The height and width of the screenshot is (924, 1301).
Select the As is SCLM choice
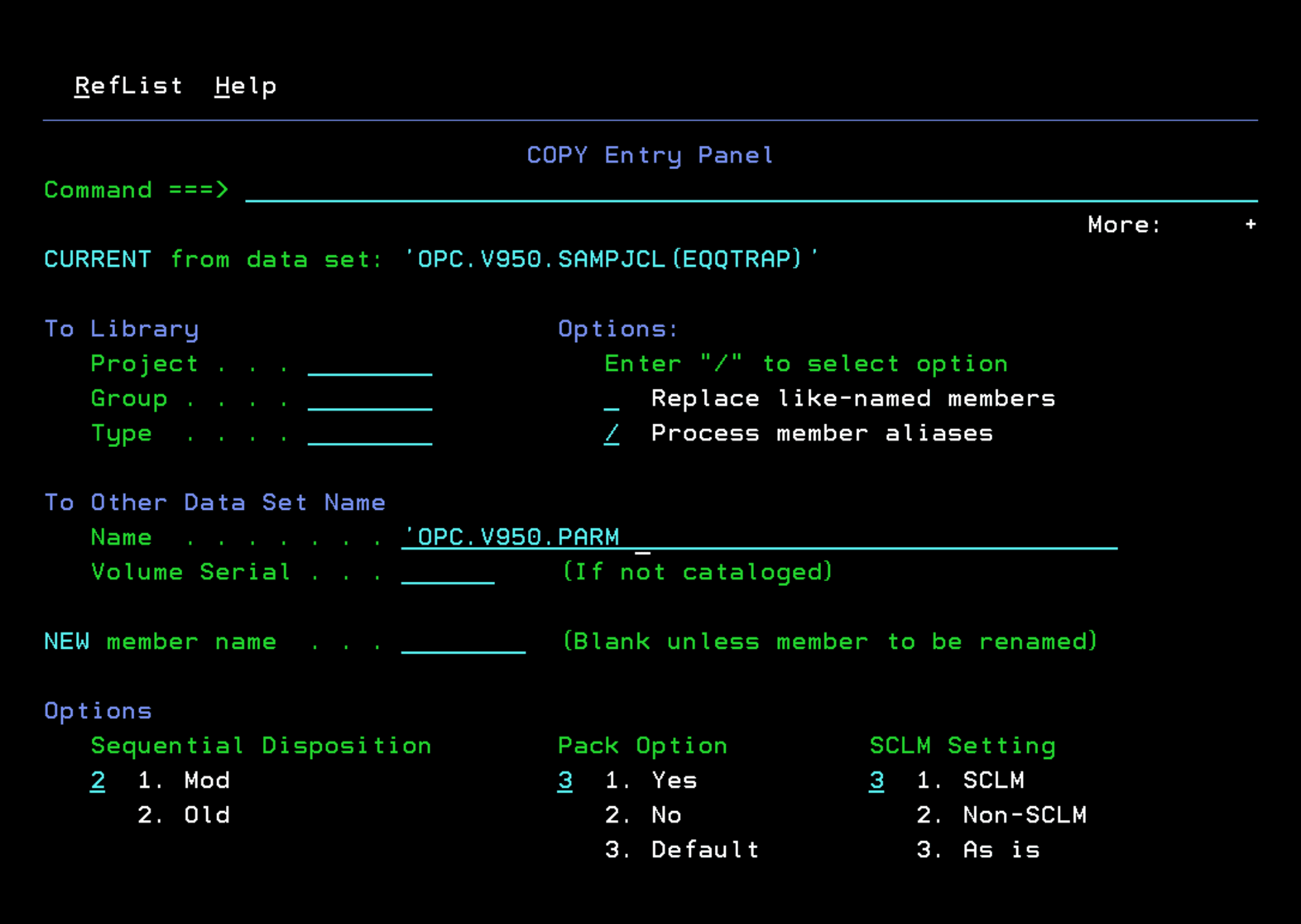pos(1000,850)
